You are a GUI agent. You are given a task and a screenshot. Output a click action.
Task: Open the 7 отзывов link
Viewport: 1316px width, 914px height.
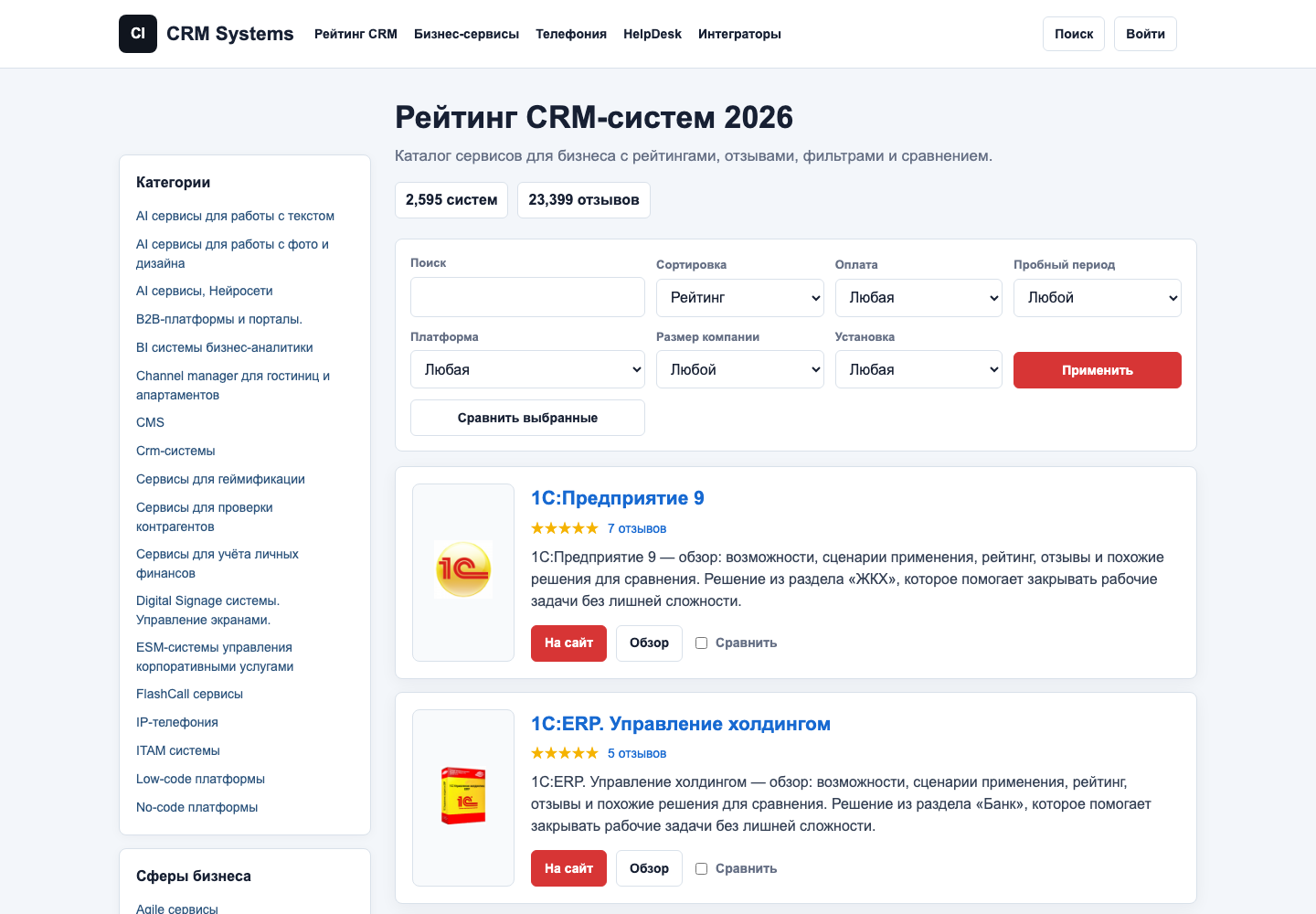click(637, 528)
